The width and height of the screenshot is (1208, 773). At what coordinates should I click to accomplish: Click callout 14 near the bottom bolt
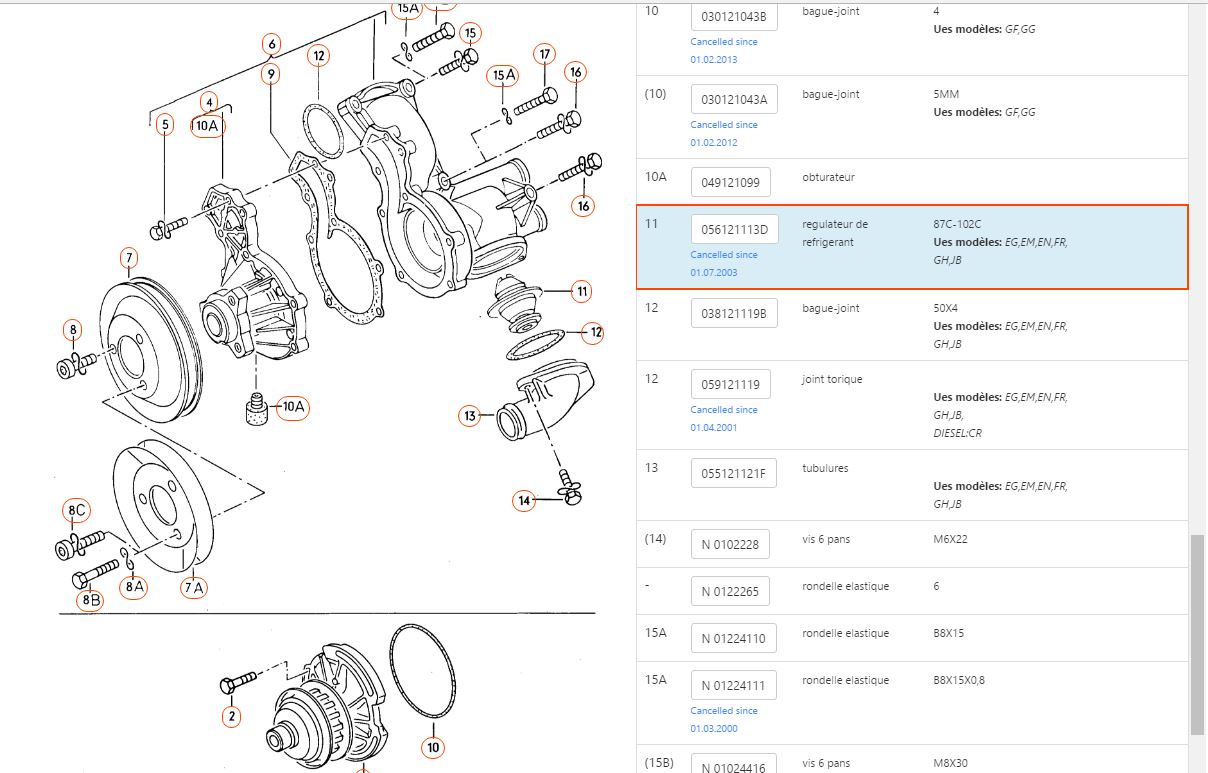[525, 500]
